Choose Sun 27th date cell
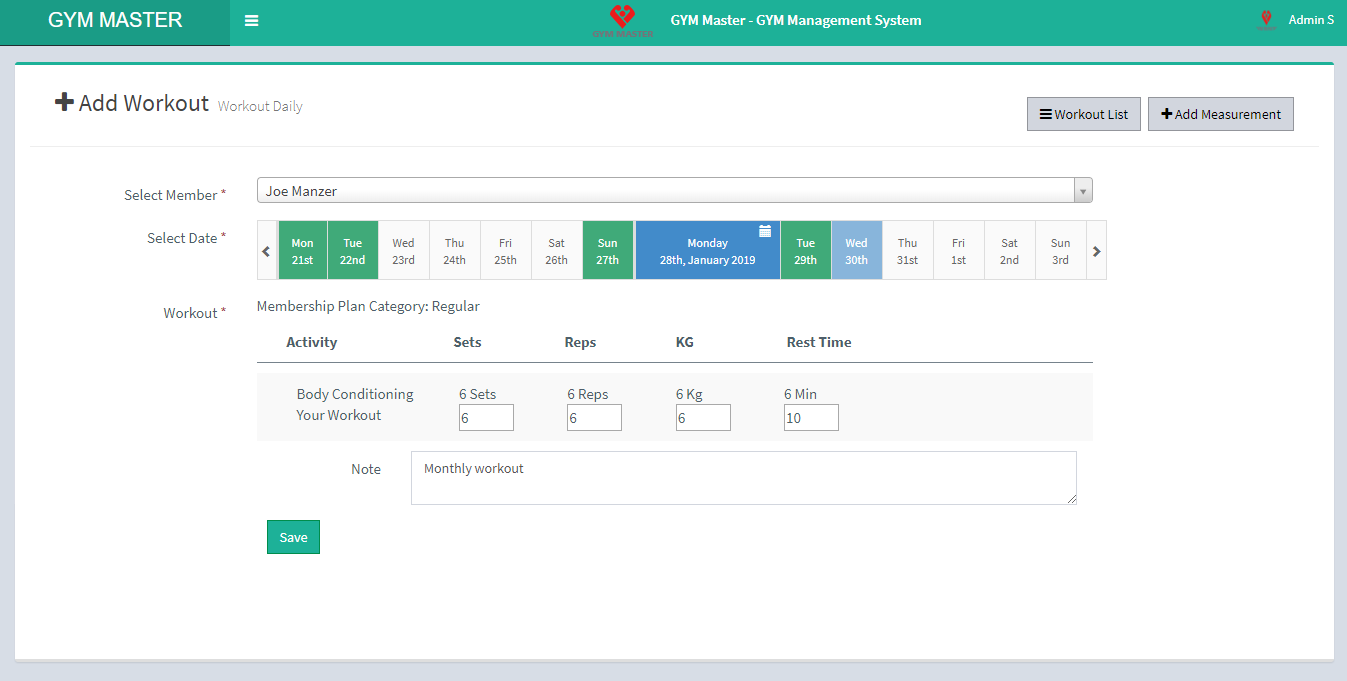Image resolution: width=1347 pixels, height=681 pixels. pos(607,251)
